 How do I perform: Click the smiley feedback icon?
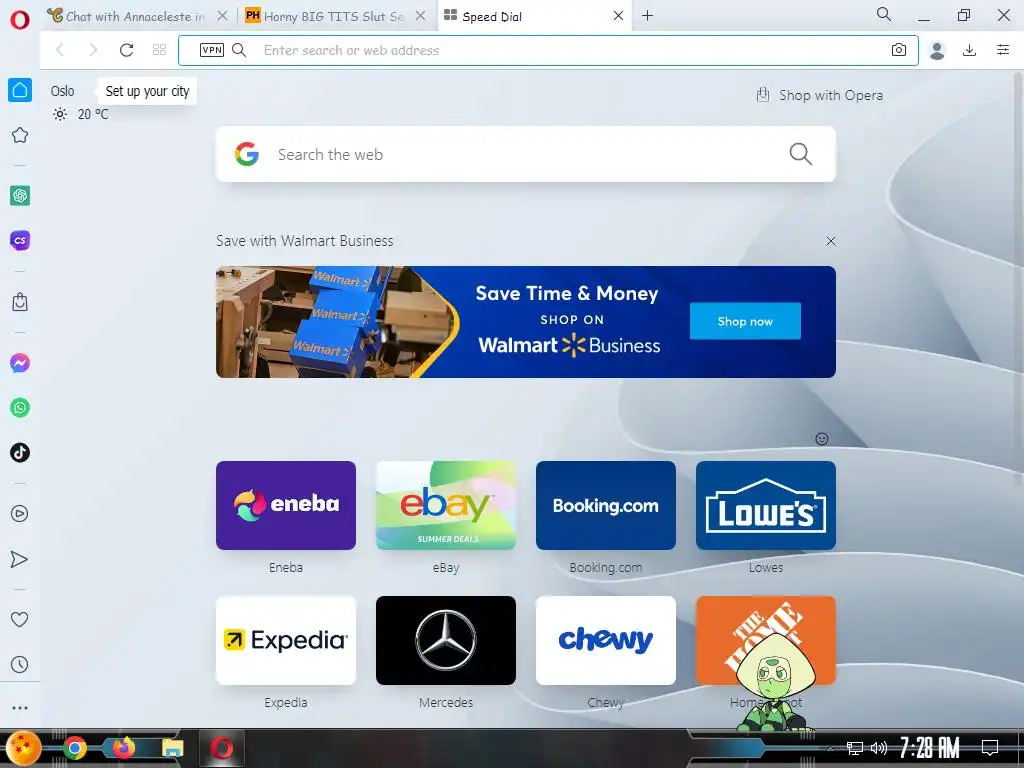coord(822,439)
